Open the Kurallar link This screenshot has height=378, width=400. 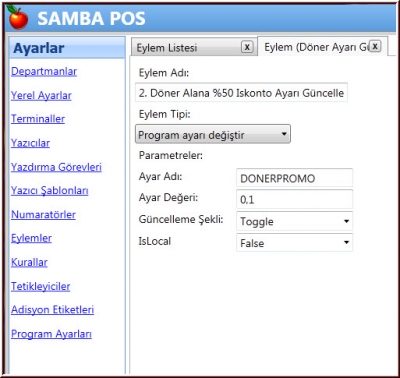click(29, 262)
